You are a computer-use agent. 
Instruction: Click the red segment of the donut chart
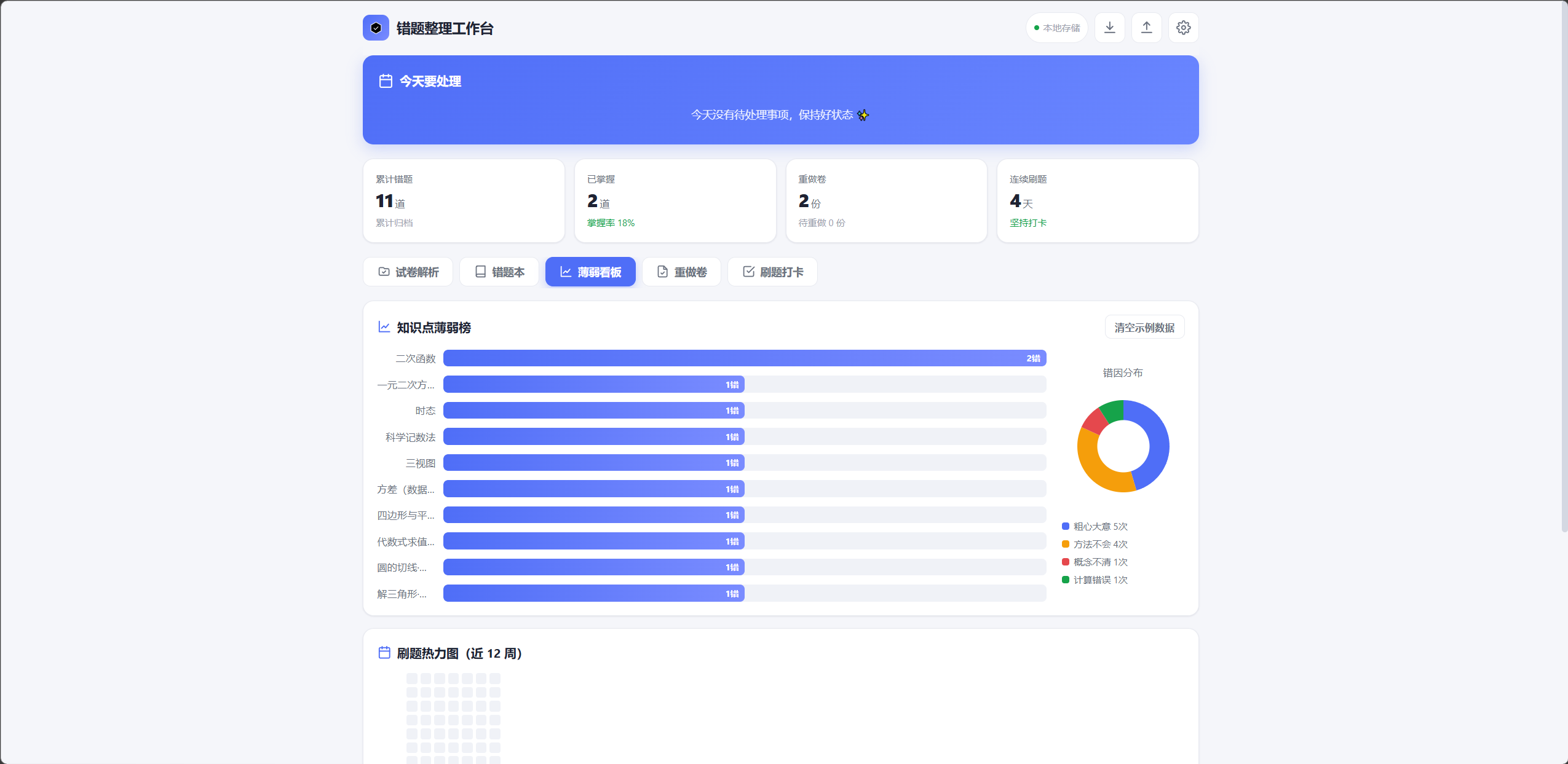1095,421
